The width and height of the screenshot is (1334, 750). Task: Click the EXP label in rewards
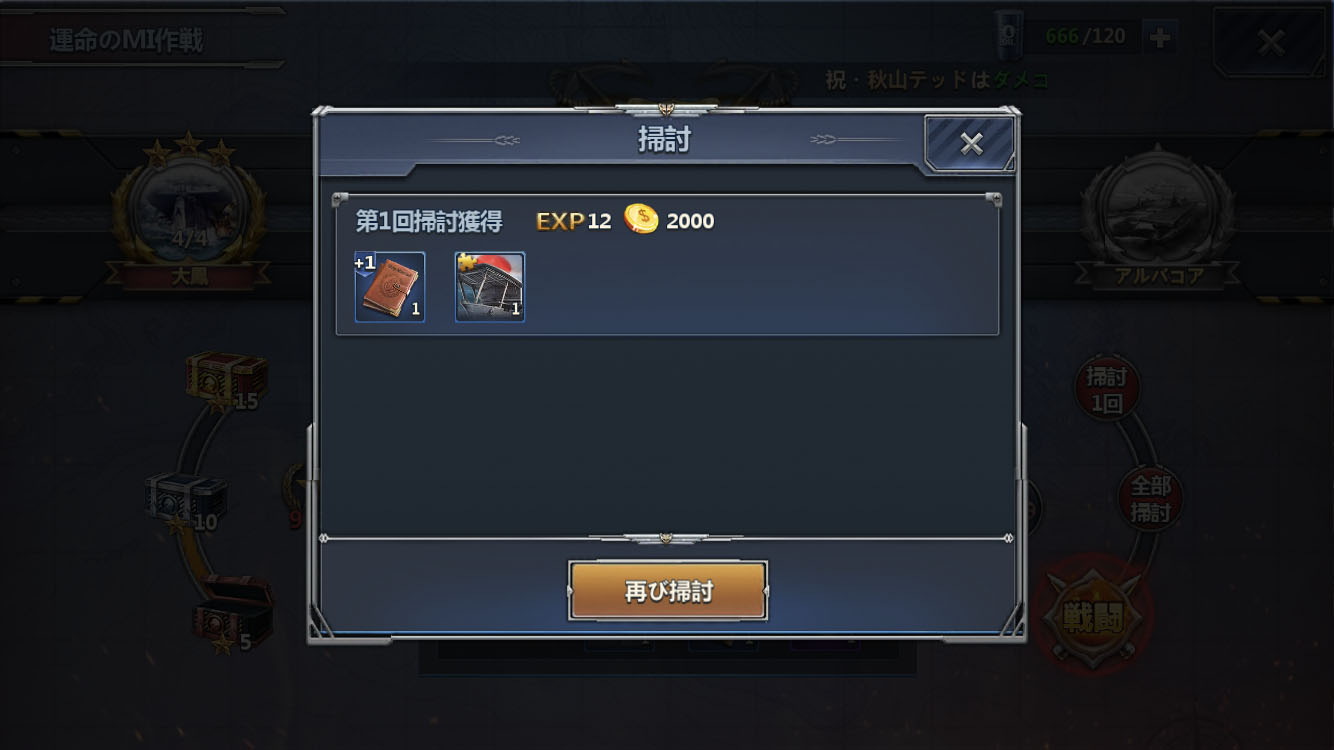coord(560,221)
